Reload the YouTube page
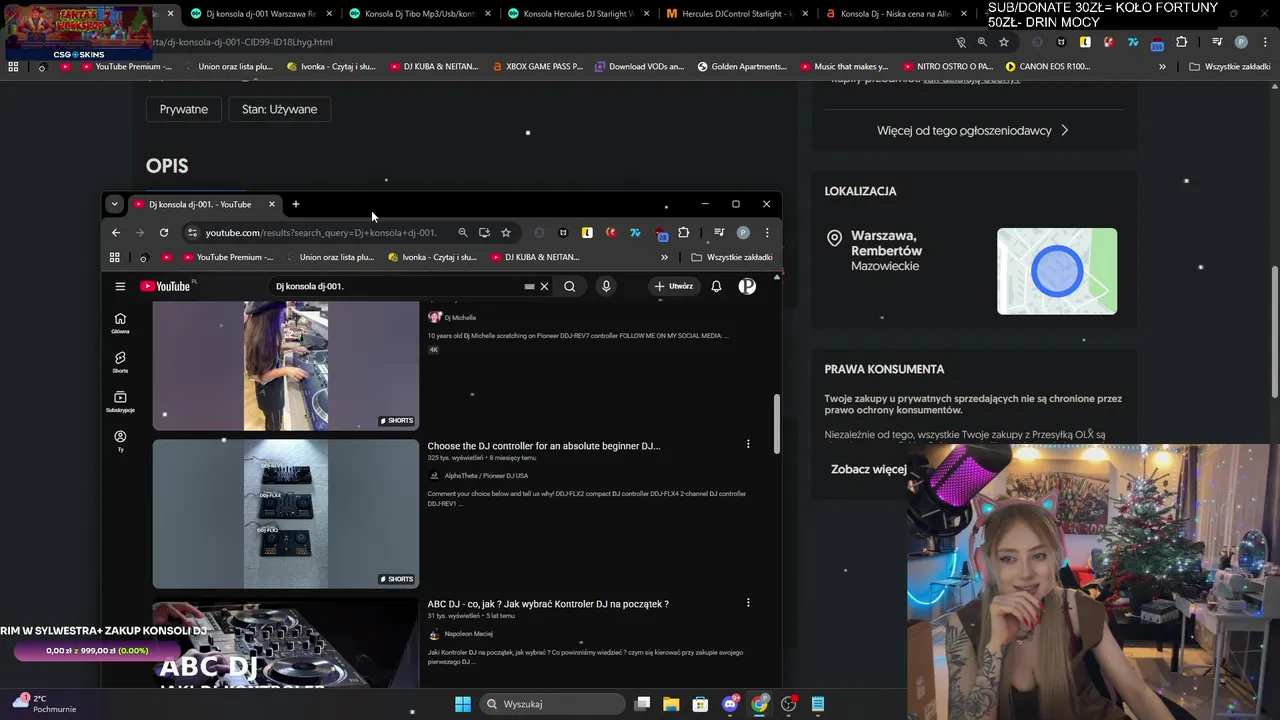Screen dimensions: 1280x720 click(x=164, y=232)
